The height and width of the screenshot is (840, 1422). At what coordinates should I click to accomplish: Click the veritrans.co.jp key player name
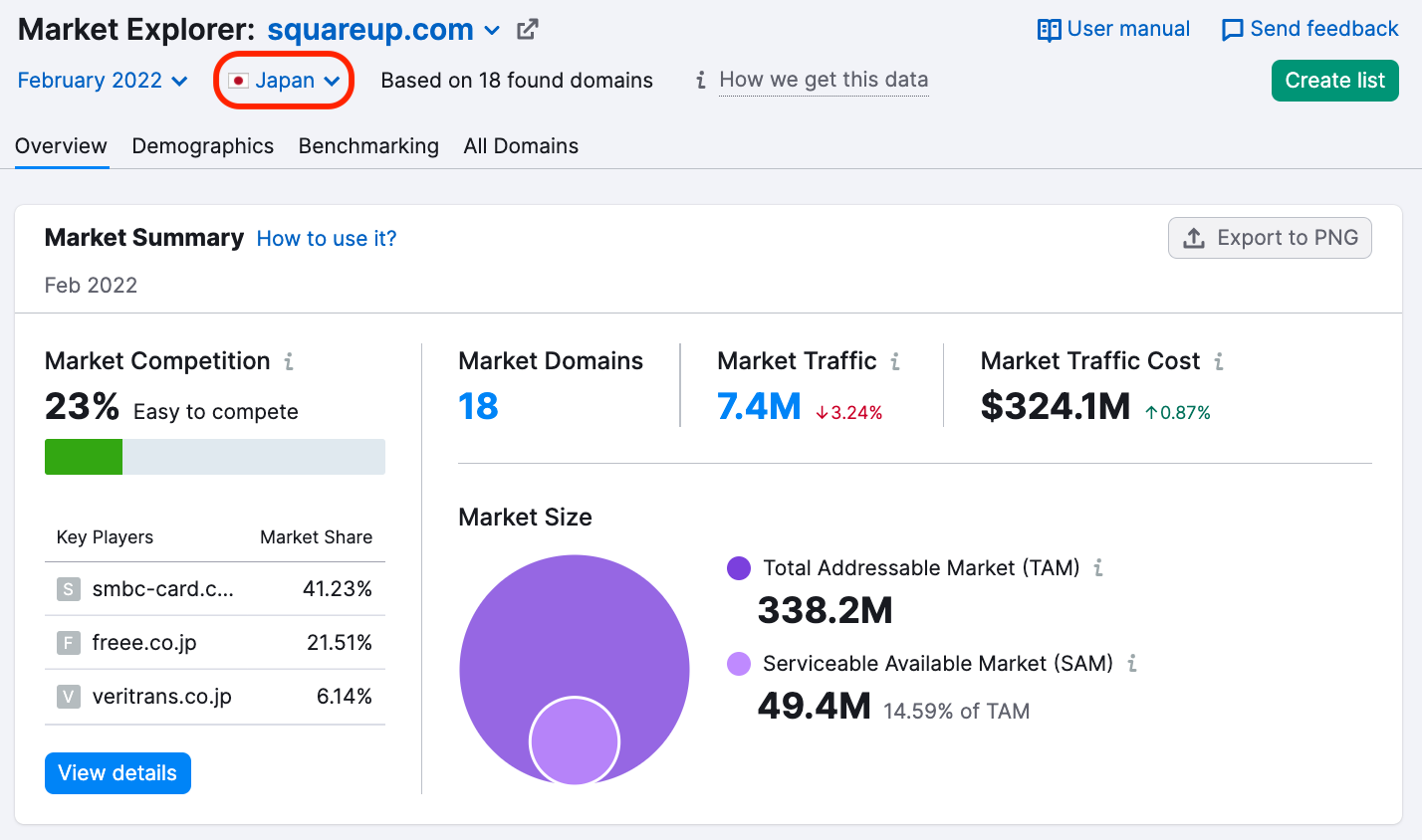click(162, 697)
